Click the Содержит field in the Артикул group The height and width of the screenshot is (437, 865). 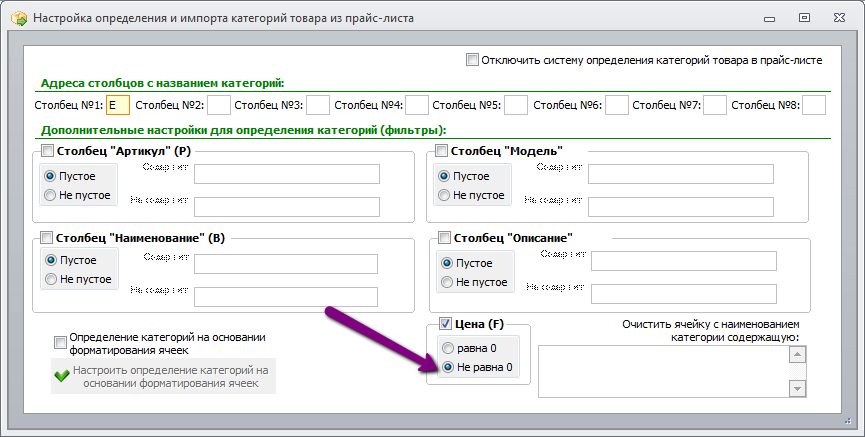(x=287, y=174)
